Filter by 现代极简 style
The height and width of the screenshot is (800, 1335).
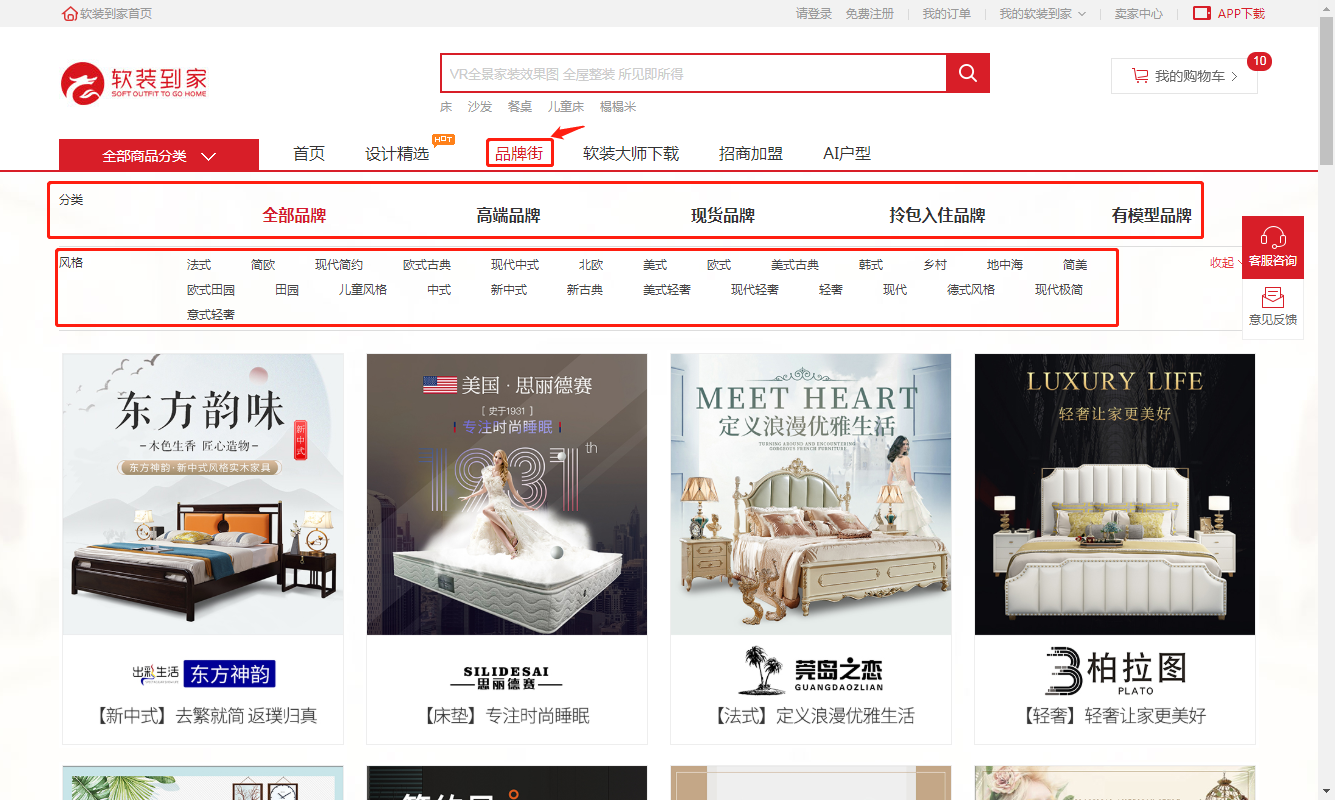coord(1059,290)
